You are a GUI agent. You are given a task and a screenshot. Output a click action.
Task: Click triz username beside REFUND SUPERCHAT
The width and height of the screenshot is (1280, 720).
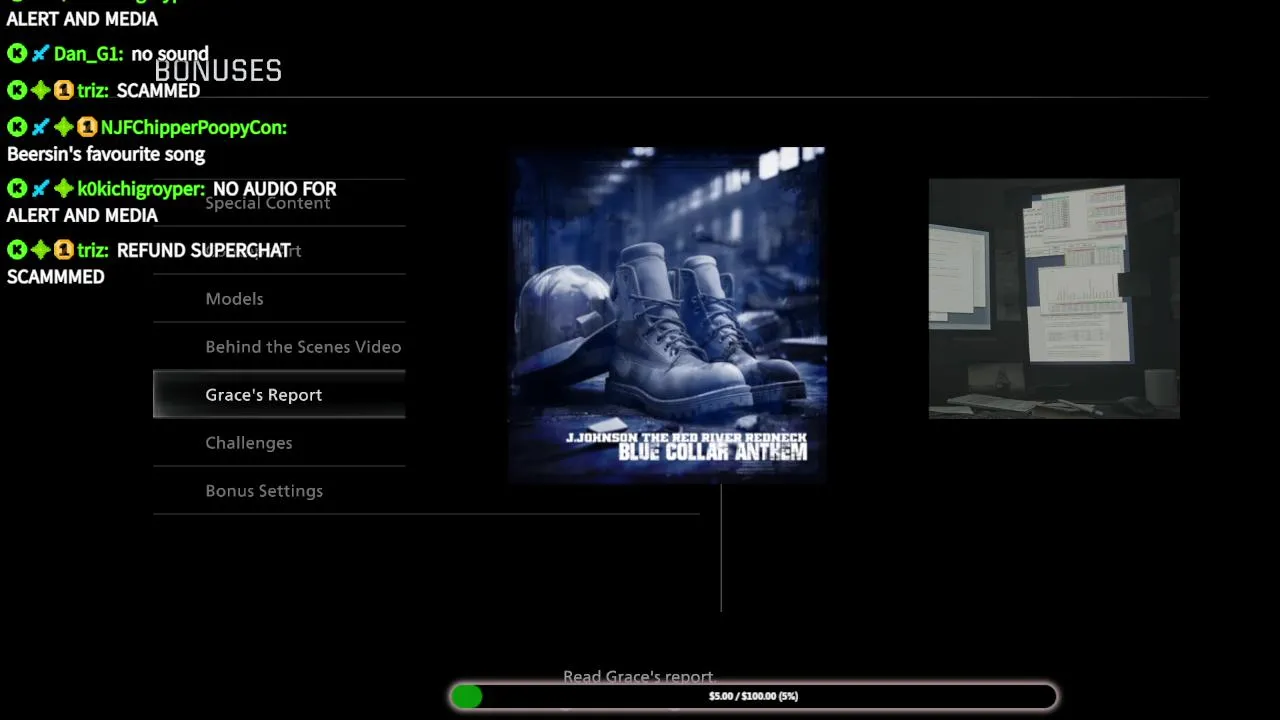tap(92, 251)
